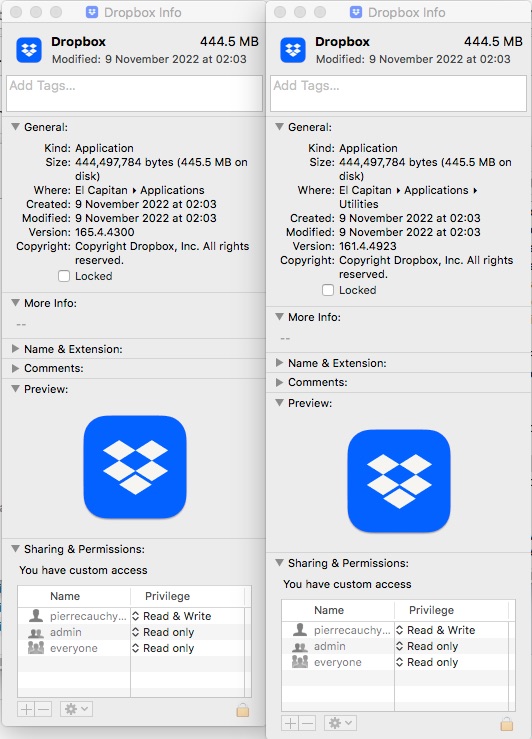Click everyone group icon in right window
The image size is (532, 739).
pyautogui.click(x=300, y=662)
